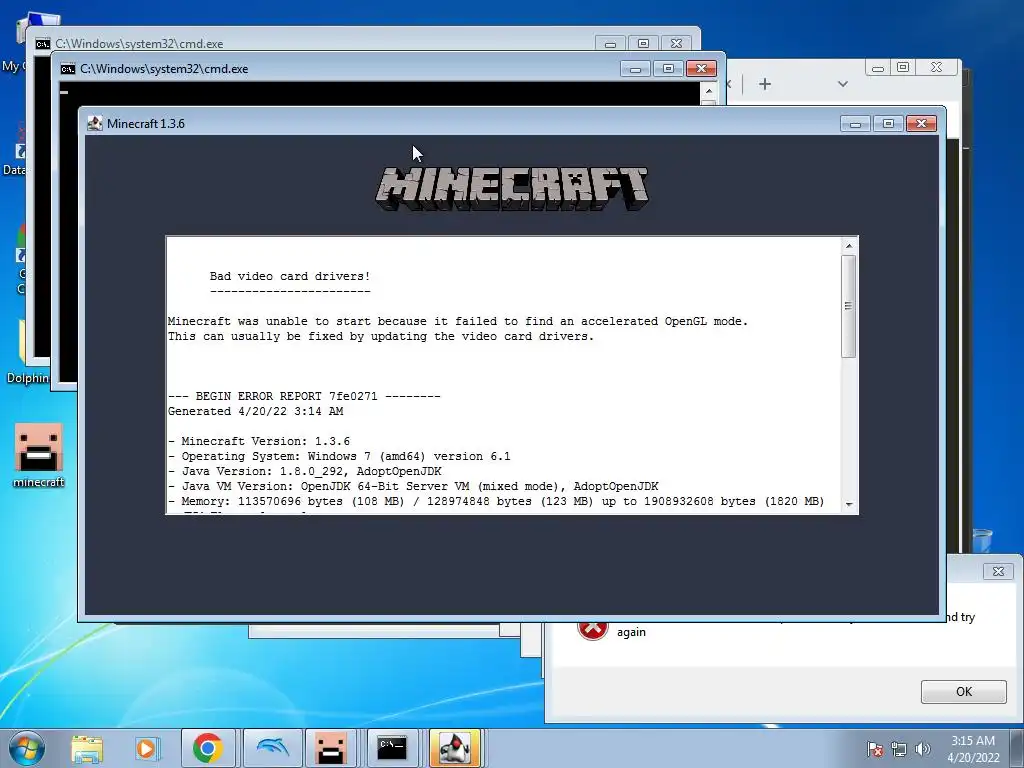Click the error report vertical scrollbar thumb
This screenshot has height=768, width=1024.
click(848, 306)
